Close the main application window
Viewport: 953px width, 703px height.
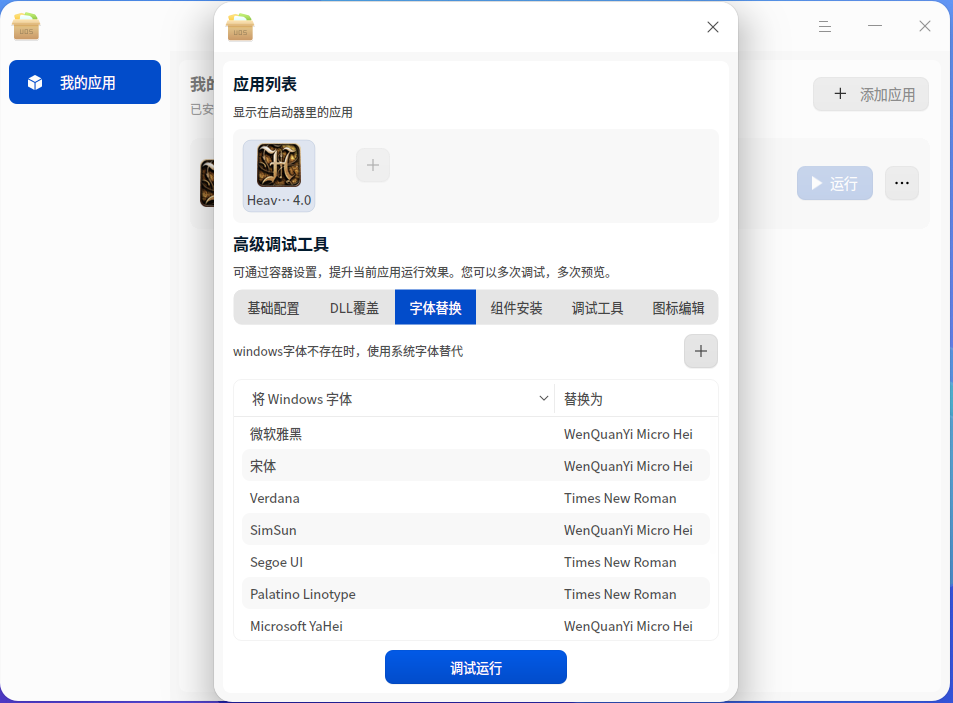coord(924,26)
